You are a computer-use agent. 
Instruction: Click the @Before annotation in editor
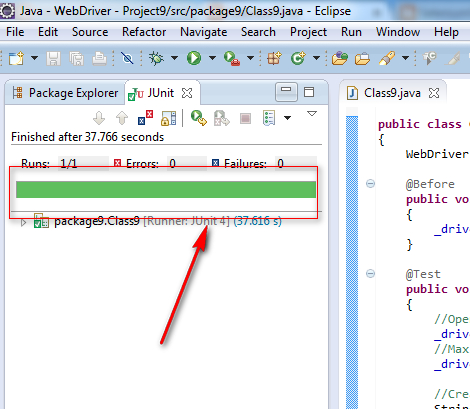[430, 184]
